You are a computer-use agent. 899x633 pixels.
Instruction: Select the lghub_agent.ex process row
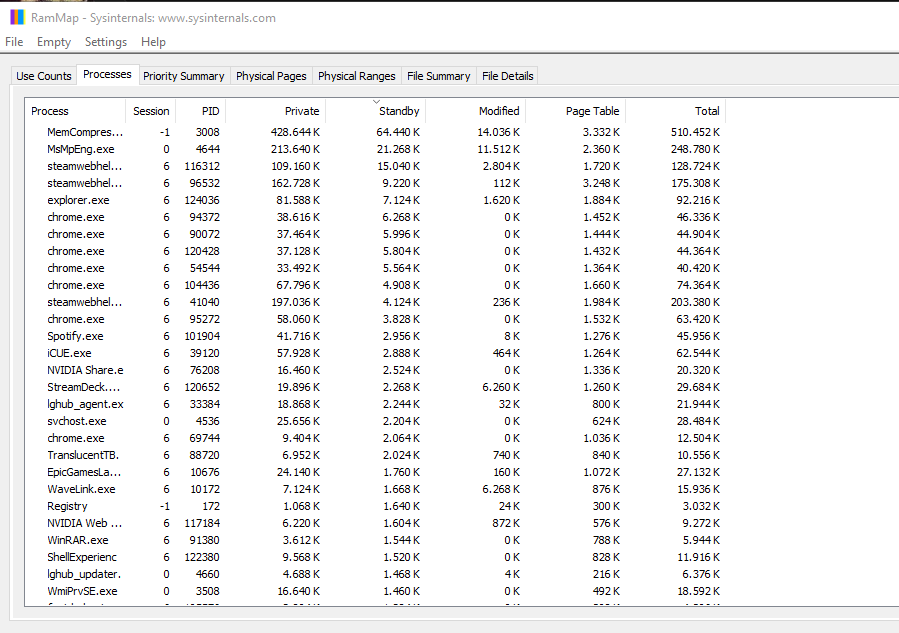click(376, 404)
